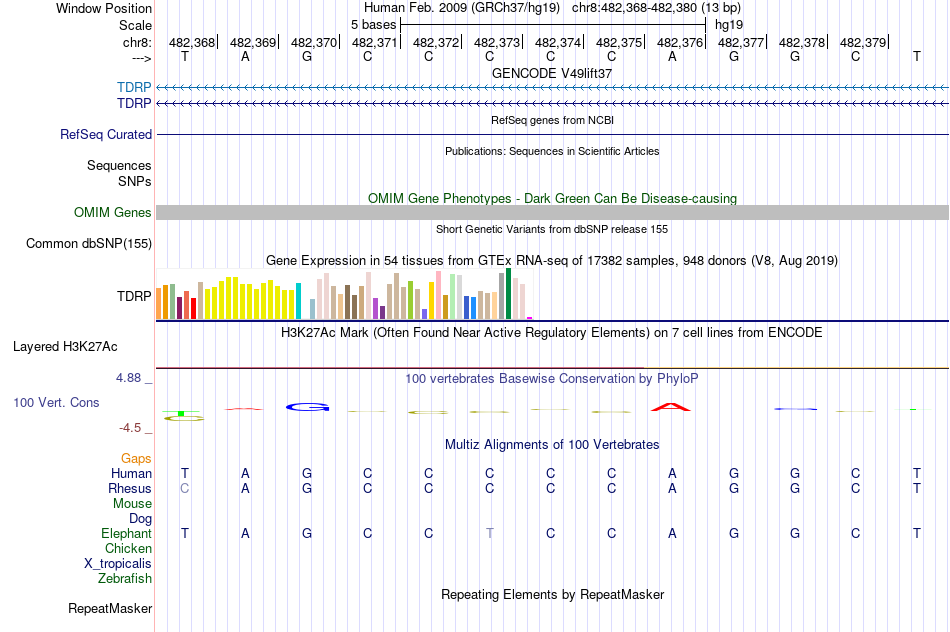Viewport: 950px width, 632px height.
Task: Open the H3K27Ac Mark track title
Action: click(x=551, y=333)
